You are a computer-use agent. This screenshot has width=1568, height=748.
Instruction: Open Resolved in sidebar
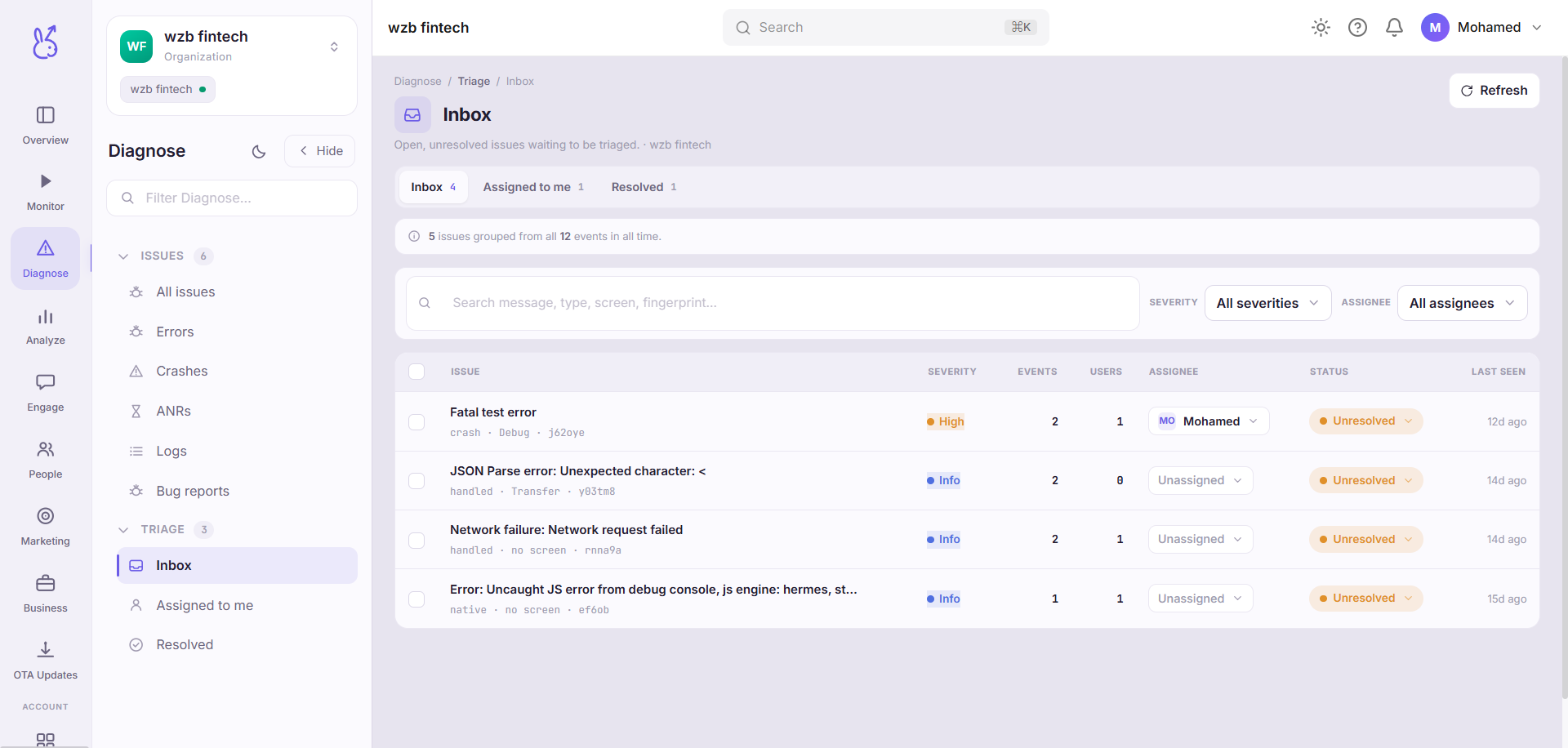click(237, 645)
